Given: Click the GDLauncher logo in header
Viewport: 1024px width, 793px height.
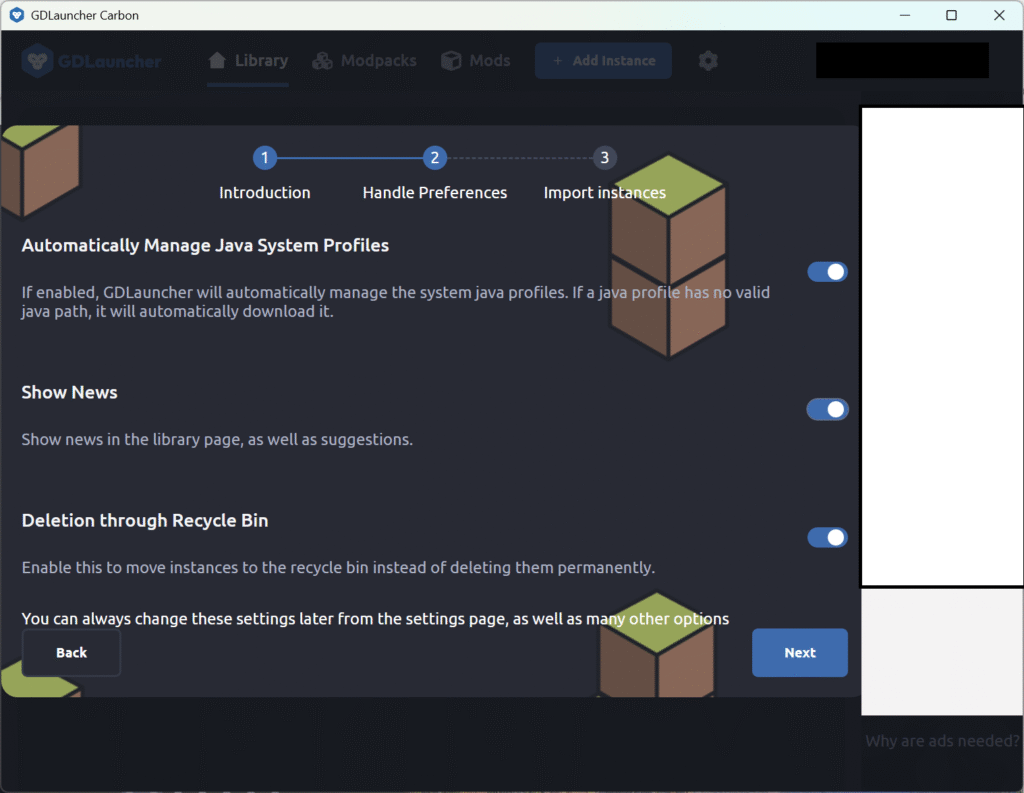Looking at the screenshot, I should tap(91, 61).
